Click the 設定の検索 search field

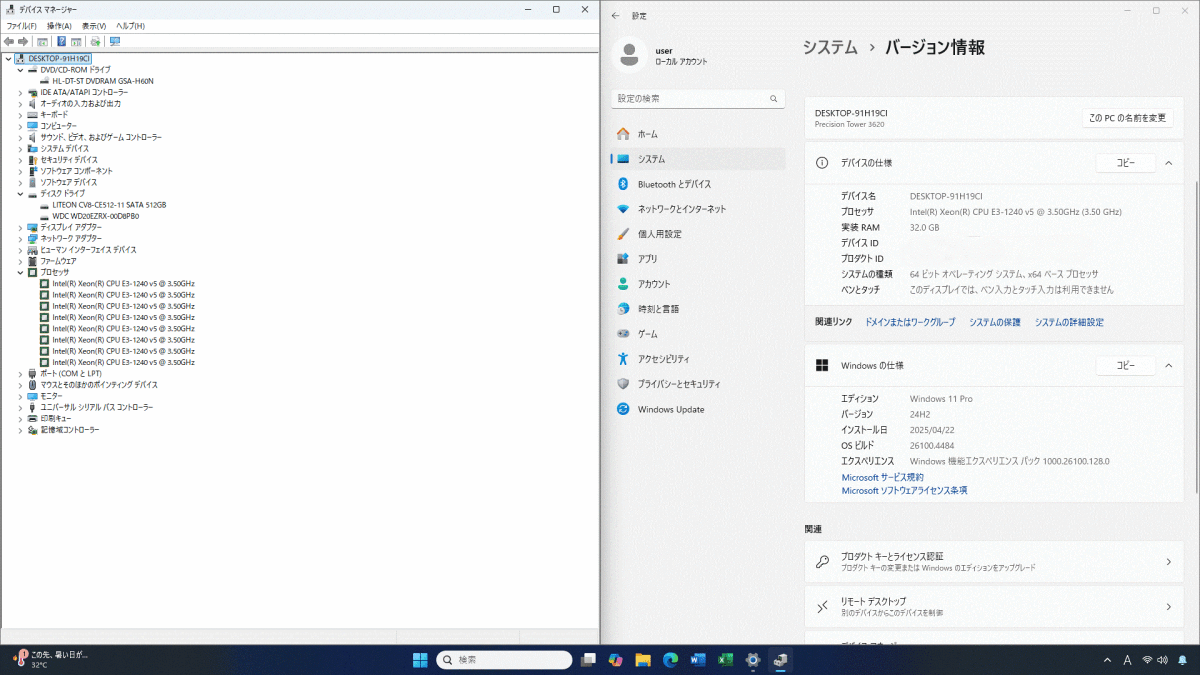coord(690,99)
